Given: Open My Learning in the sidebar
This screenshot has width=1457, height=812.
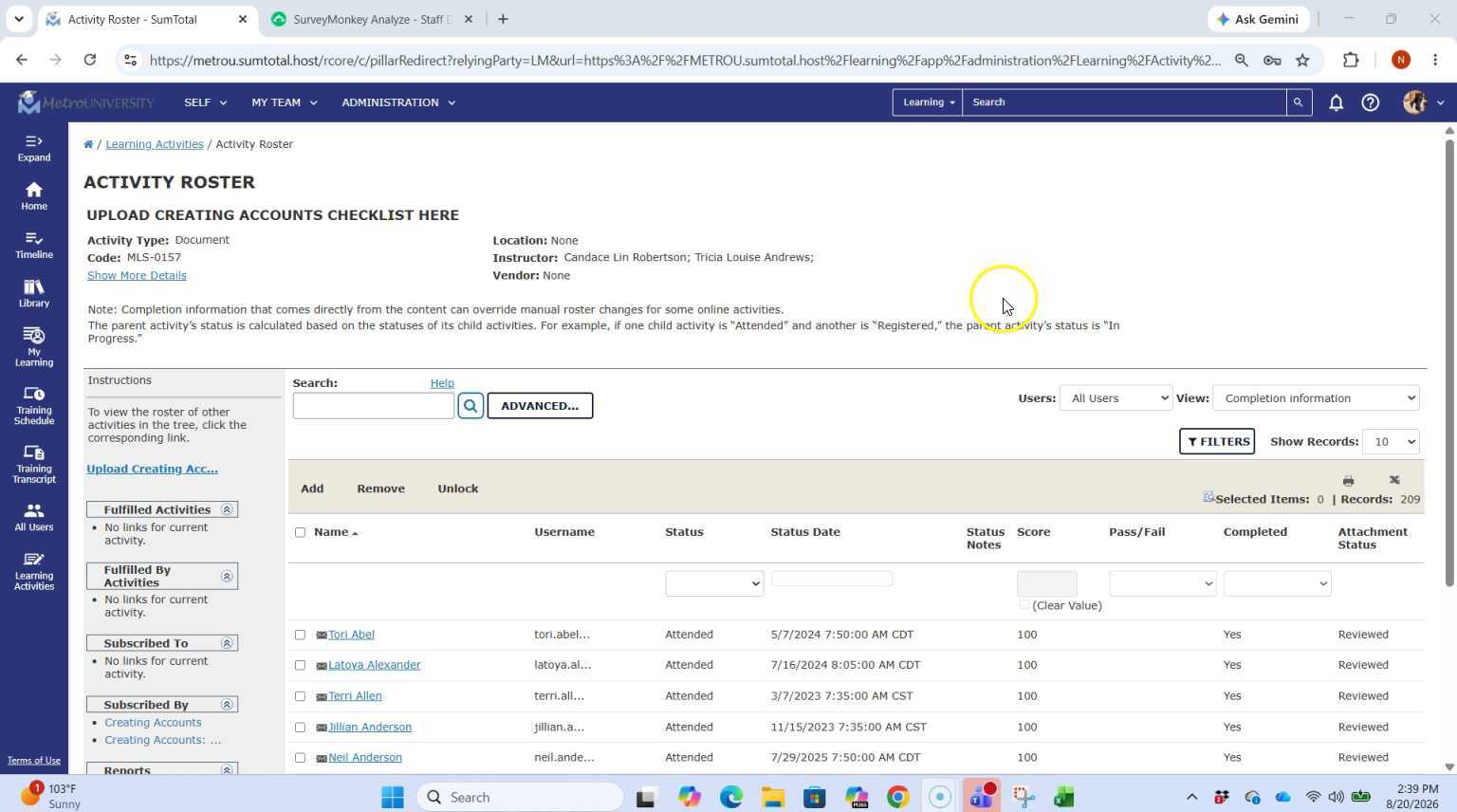Looking at the screenshot, I should pos(33,346).
